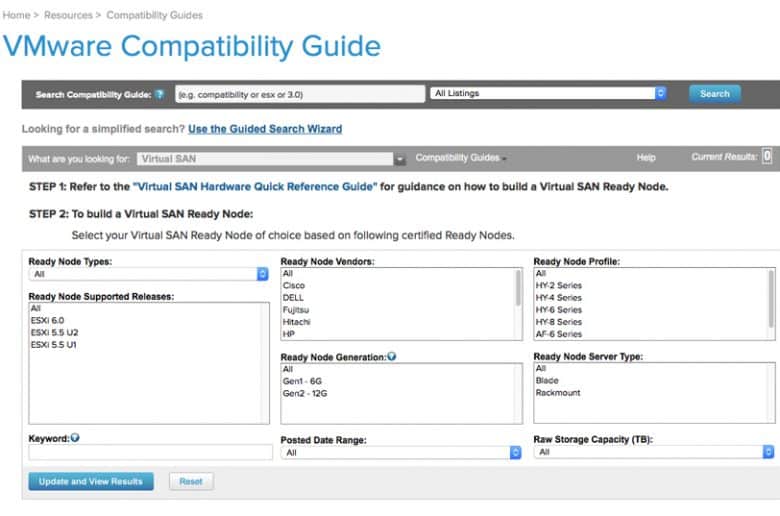This screenshot has height=516, width=780.
Task: Click the info icon next to Keyword
Action: 75,438
